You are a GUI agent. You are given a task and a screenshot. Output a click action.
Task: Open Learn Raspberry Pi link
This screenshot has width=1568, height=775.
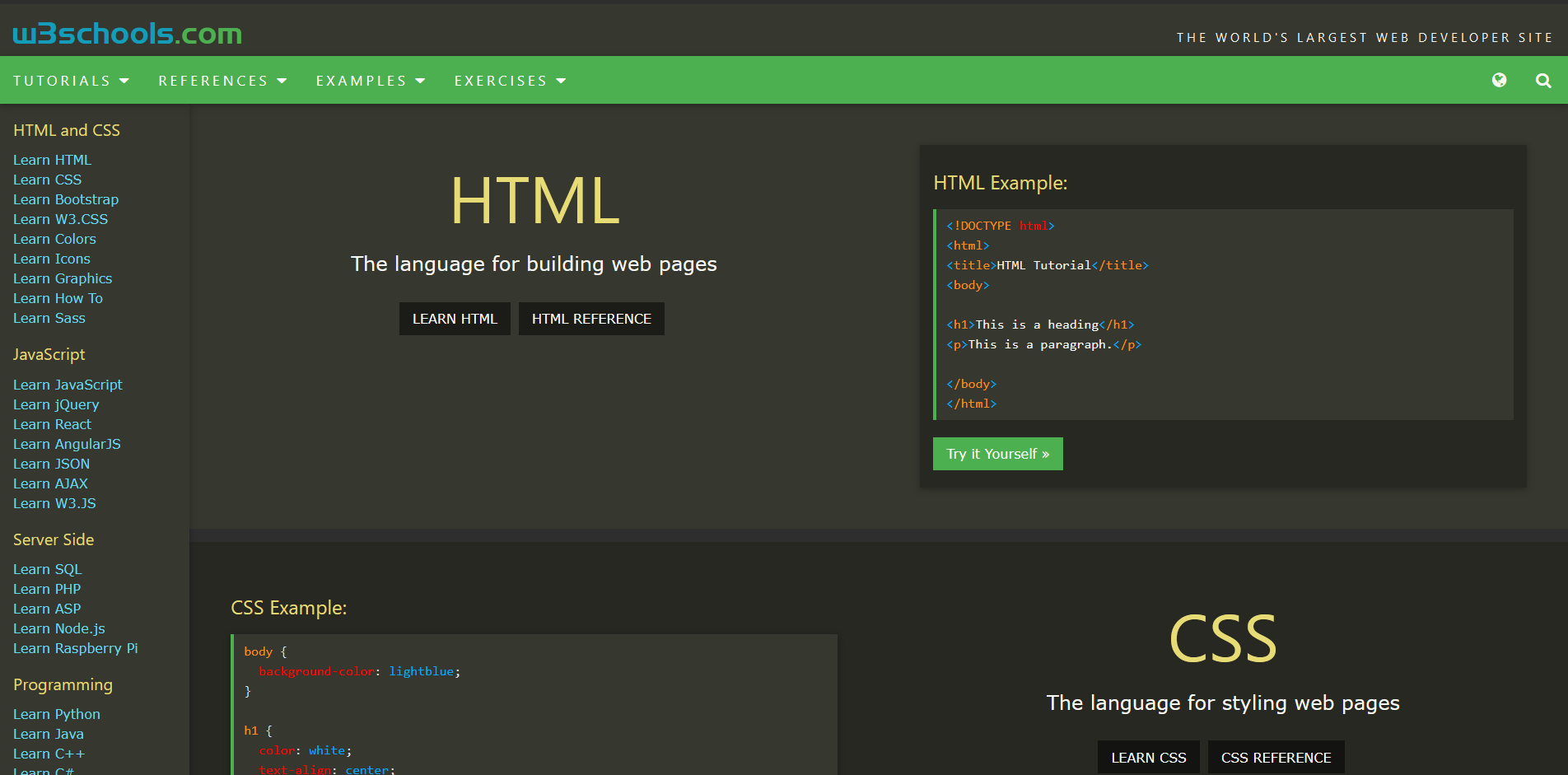[x=76, y=648]
